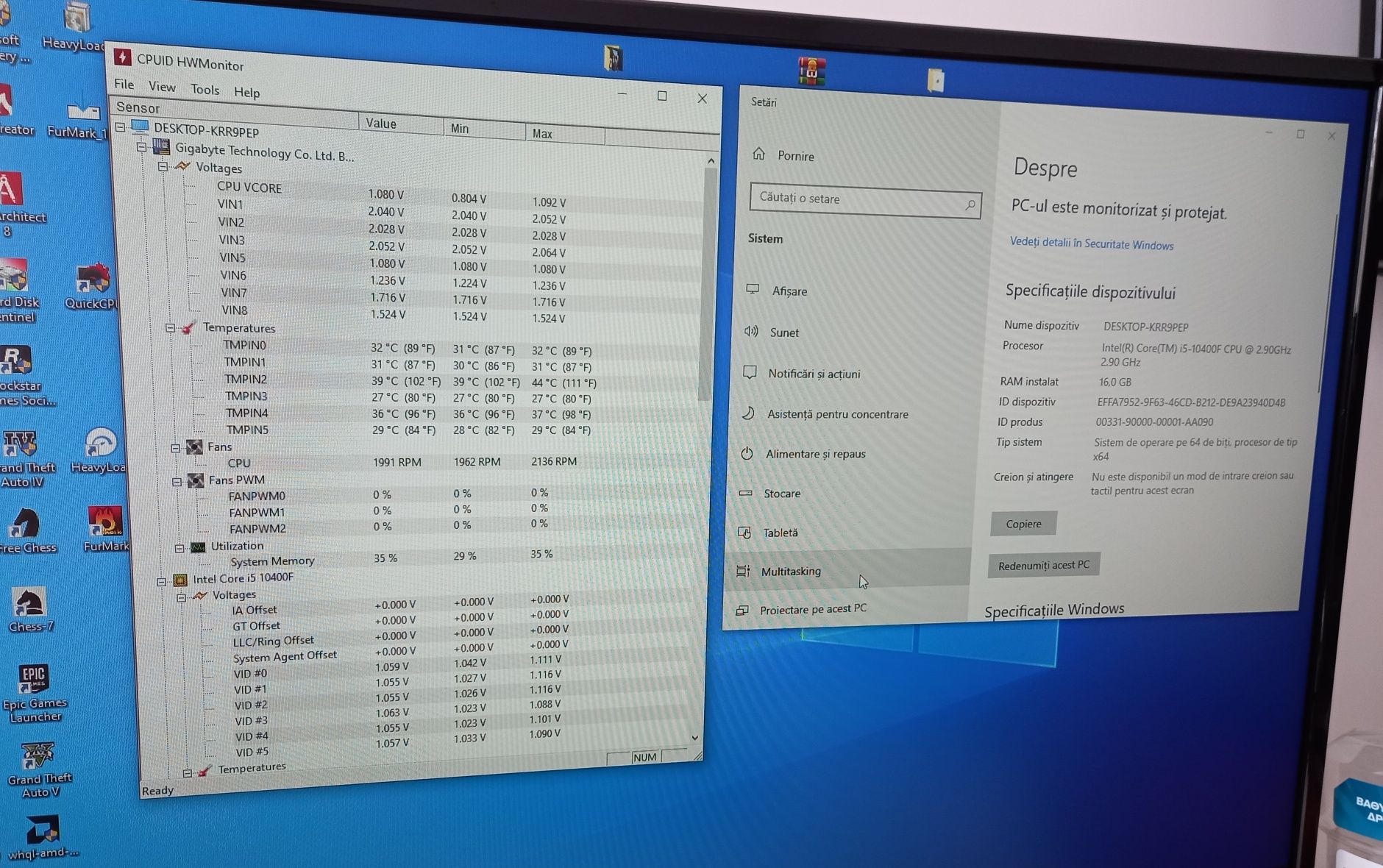Open the Help menu in HWMonitor
Viewport: 1383px width, 868px height.
click(246, 92)
